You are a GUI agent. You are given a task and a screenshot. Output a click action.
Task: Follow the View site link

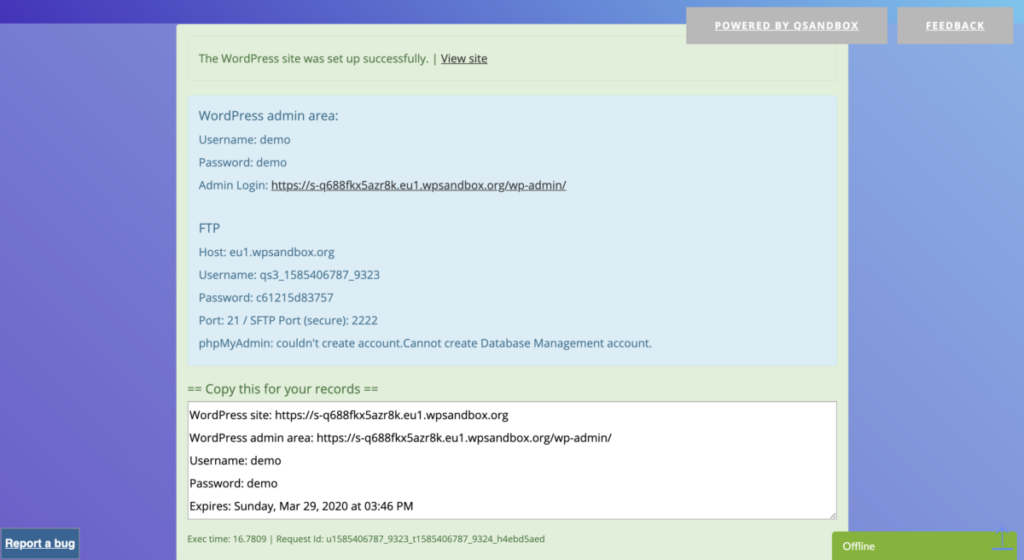tap(464, 59)
